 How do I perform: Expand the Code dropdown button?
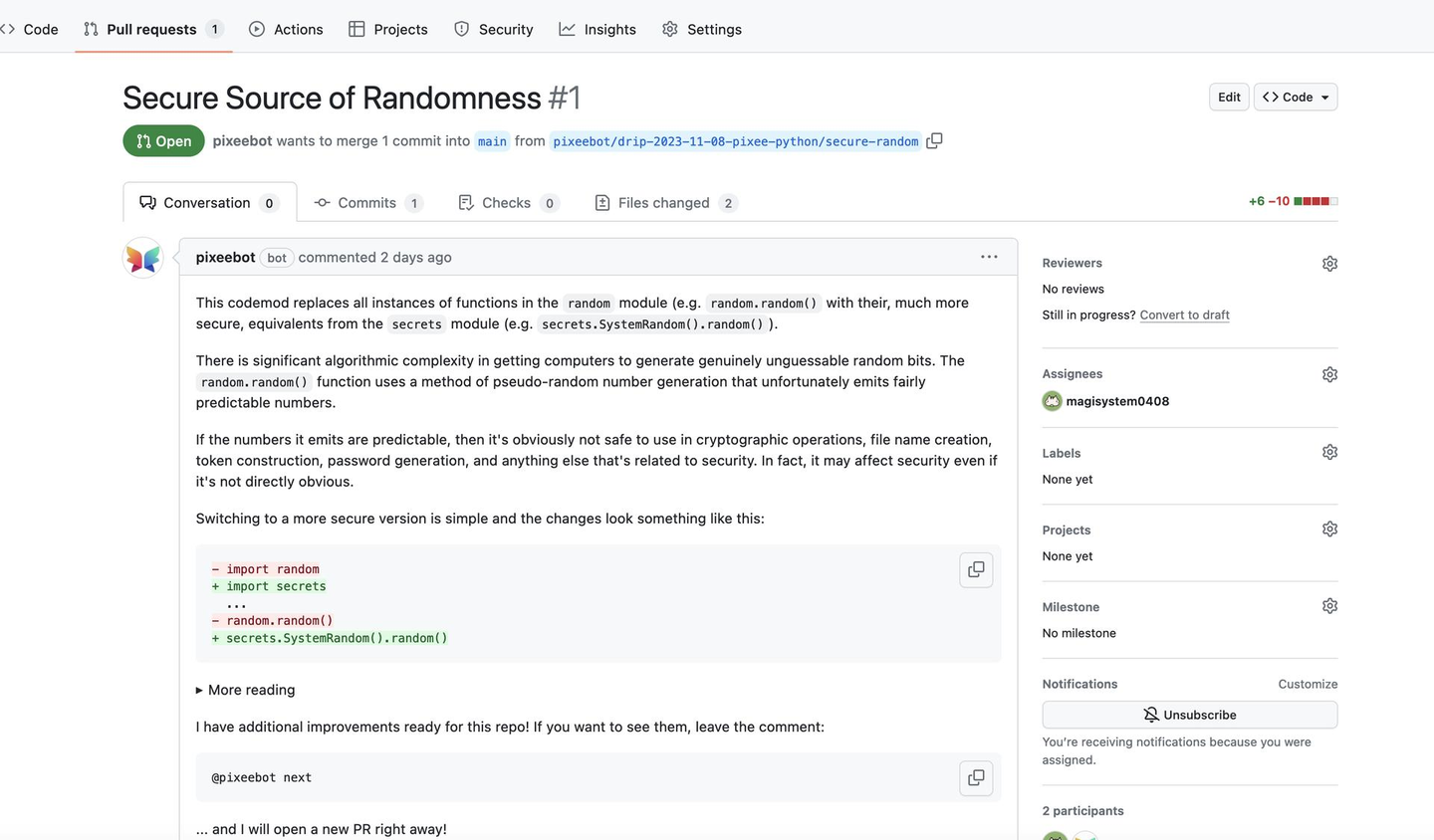click(1296, 98)
